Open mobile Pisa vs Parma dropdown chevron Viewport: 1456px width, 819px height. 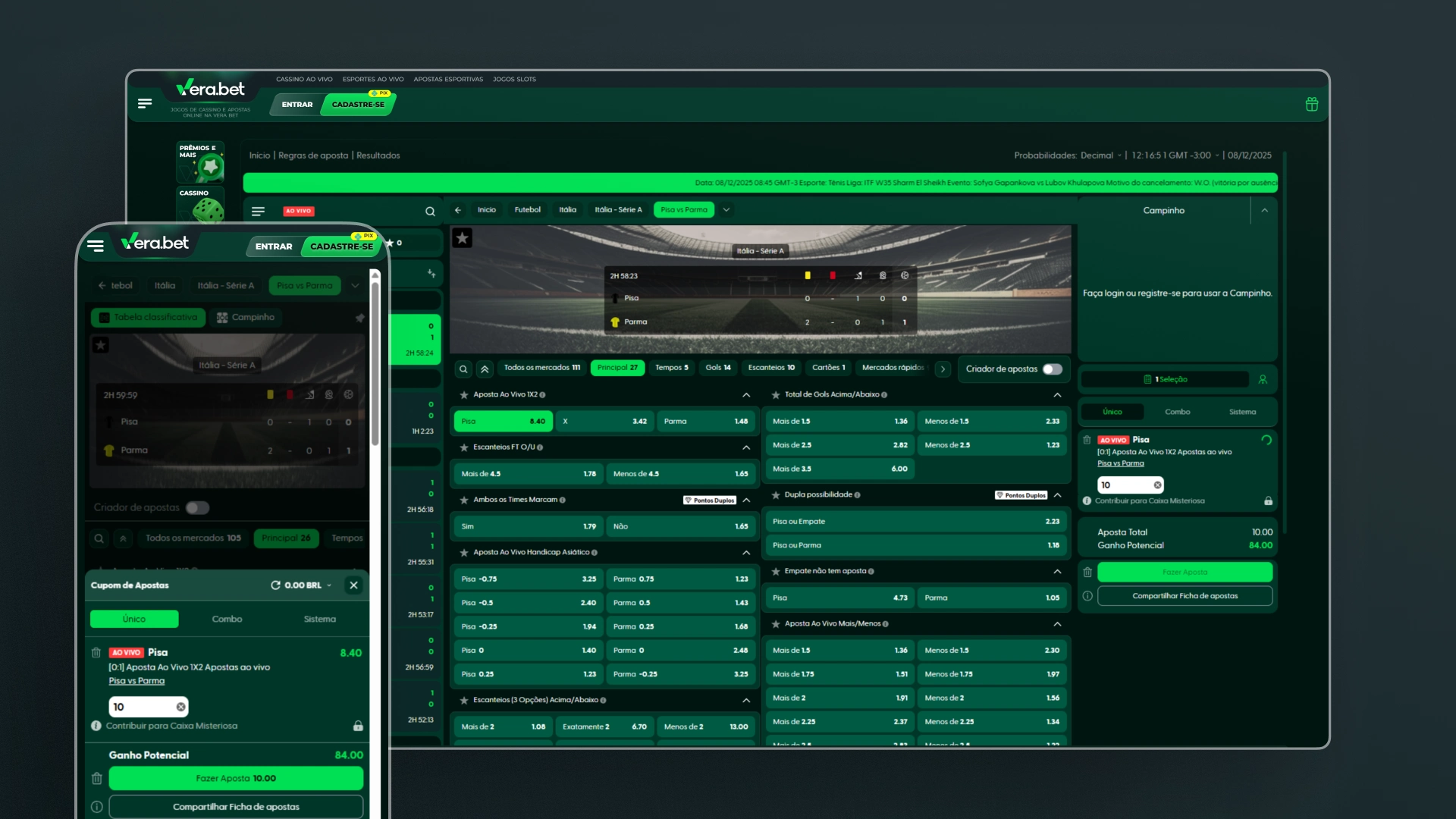coord(355,286)
